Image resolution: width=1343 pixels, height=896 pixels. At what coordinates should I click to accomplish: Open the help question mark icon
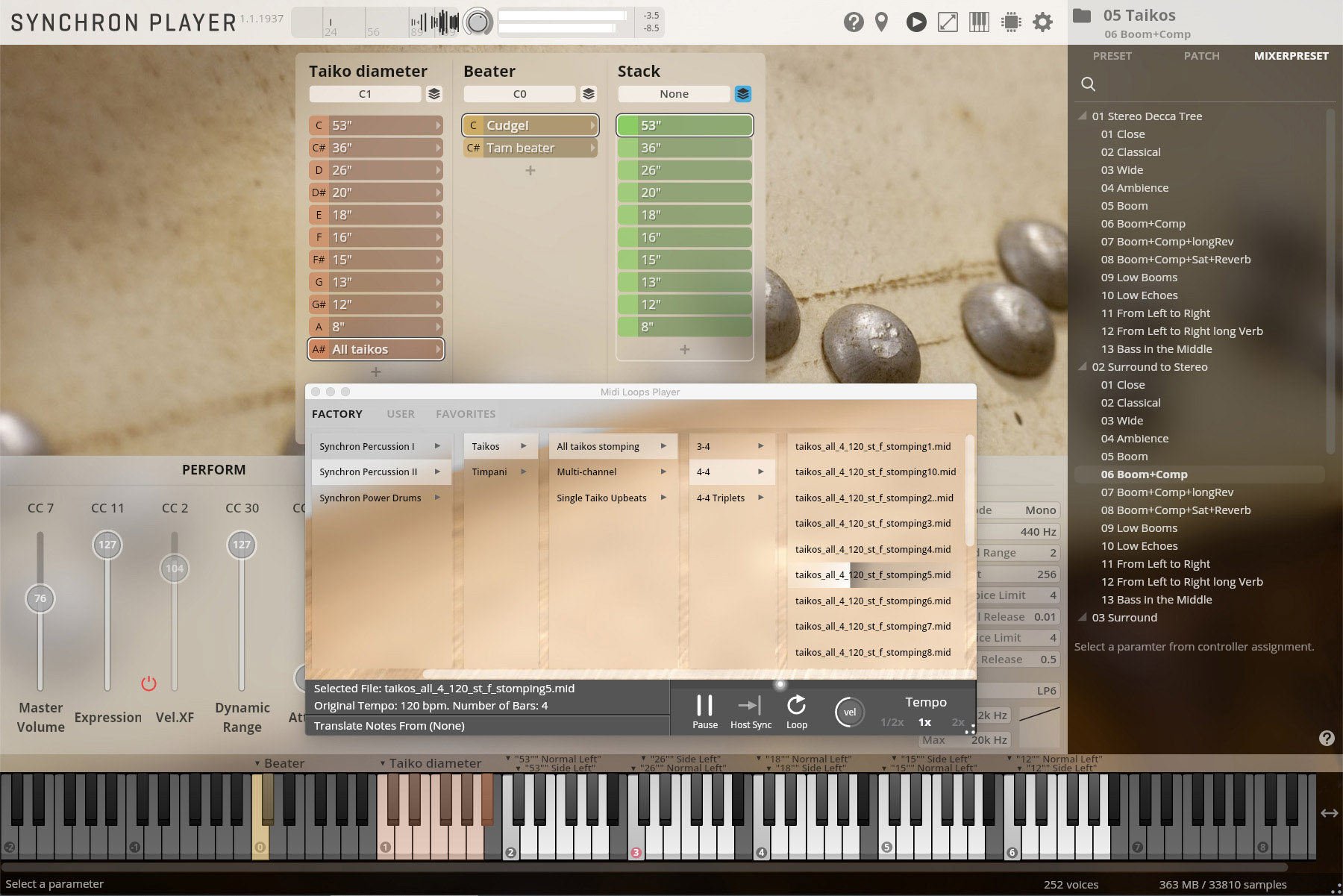pyautogui.click(x=853, y=22)
